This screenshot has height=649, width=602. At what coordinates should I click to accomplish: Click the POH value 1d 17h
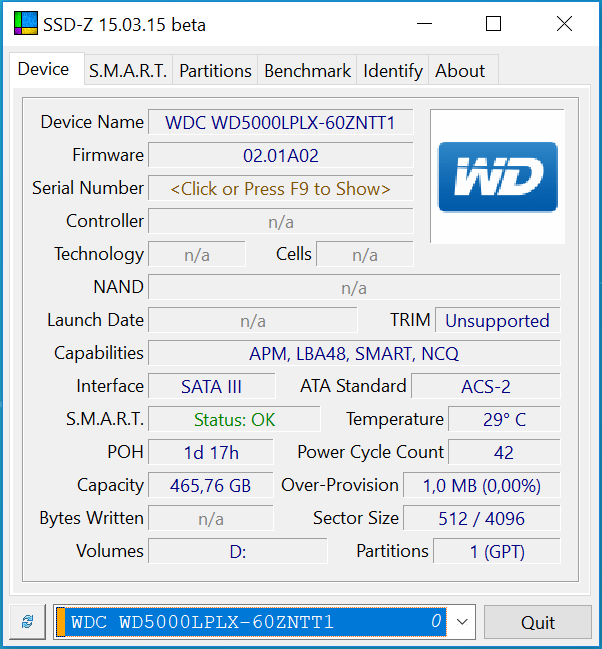pyautogui.click(x=211, y=453)
